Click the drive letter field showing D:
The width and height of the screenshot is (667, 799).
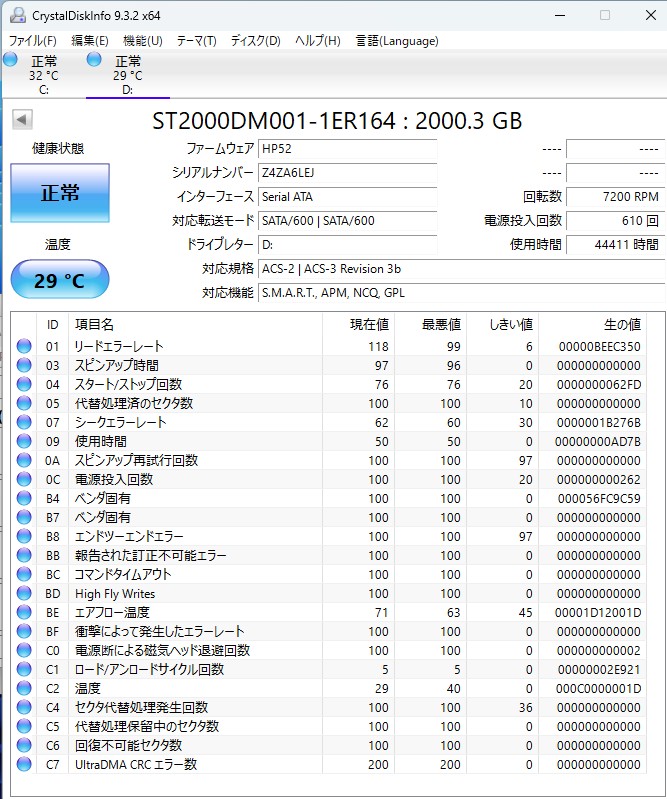click(x=348, y=245)
